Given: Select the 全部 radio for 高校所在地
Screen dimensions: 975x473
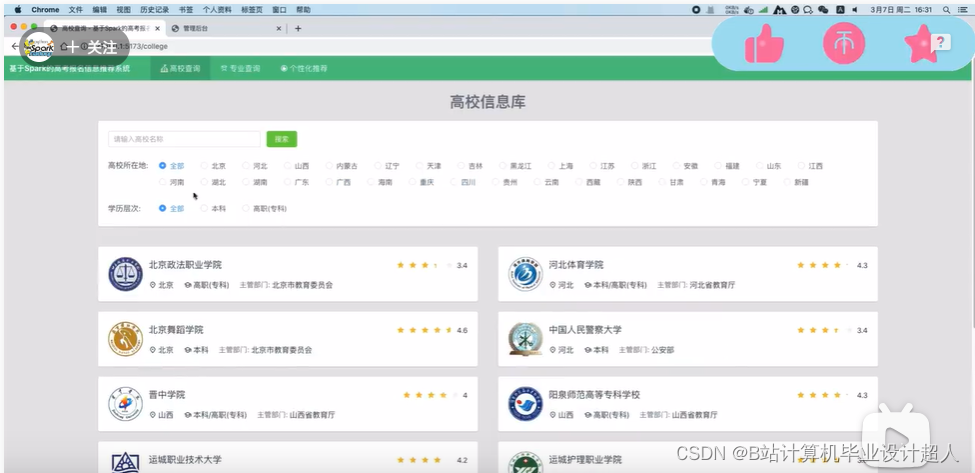Looking at the screenshot, I should (x=162, y=166).
